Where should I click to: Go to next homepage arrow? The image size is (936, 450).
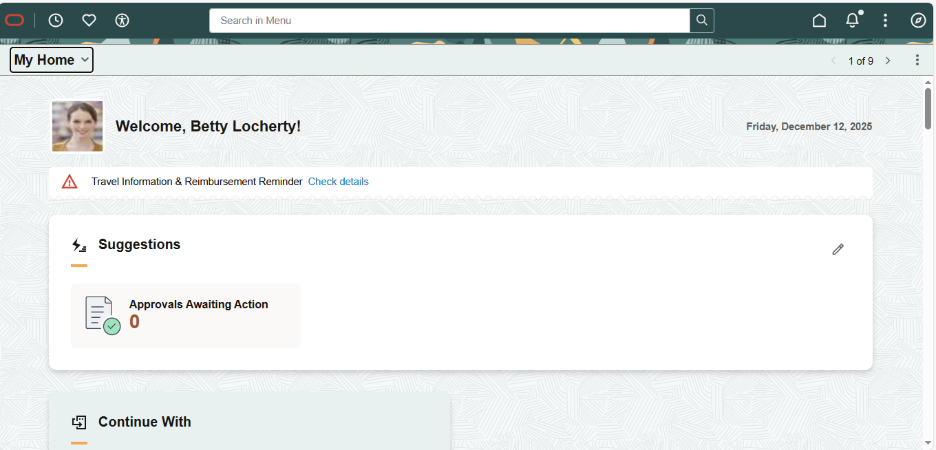888,60
